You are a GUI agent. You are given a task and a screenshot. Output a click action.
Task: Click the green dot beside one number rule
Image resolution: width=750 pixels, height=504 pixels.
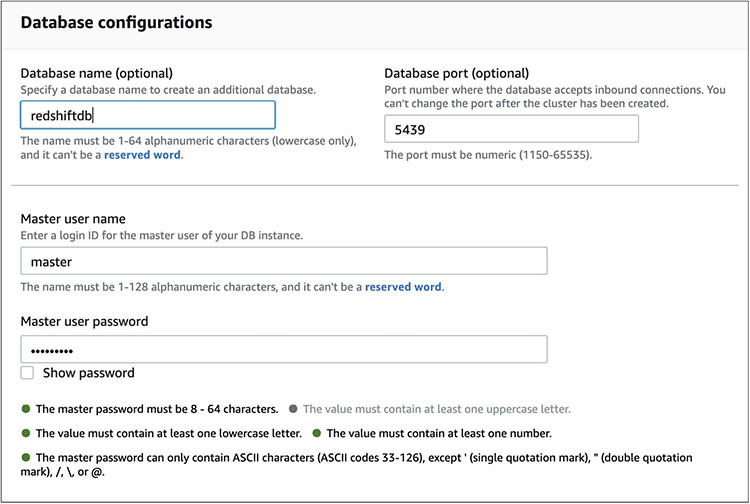pyautogui.click(x=317, y=433)
